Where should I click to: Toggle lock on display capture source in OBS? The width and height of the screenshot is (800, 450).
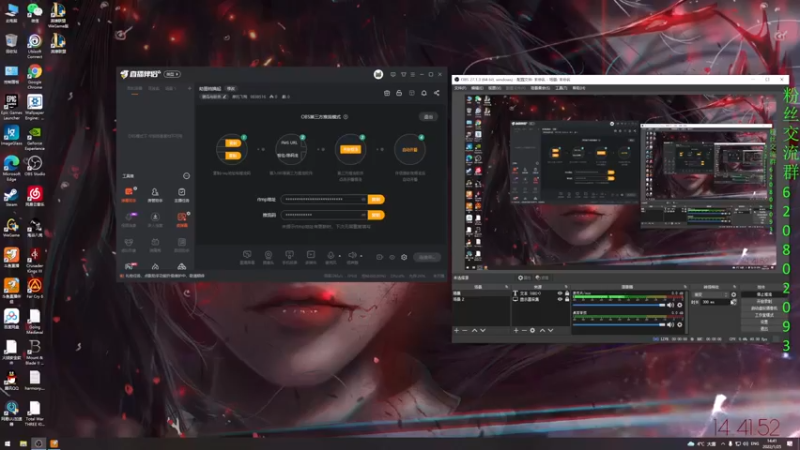(x=566, y=299)
